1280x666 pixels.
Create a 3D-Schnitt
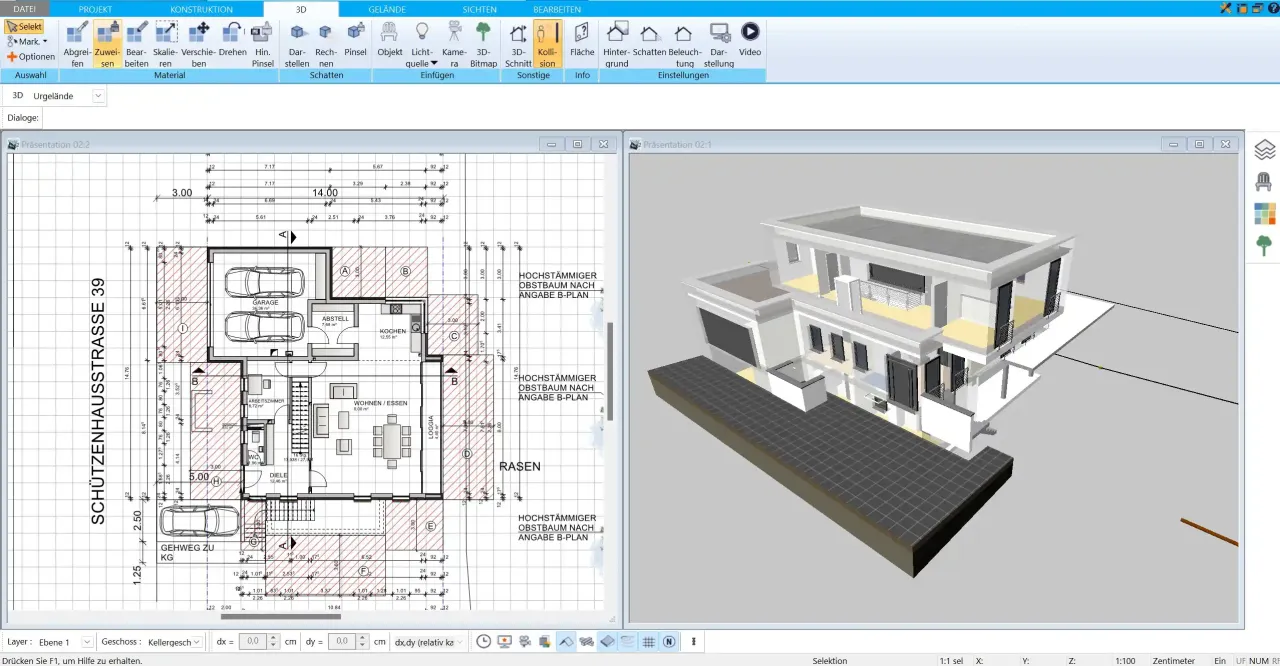pos(518,44)
